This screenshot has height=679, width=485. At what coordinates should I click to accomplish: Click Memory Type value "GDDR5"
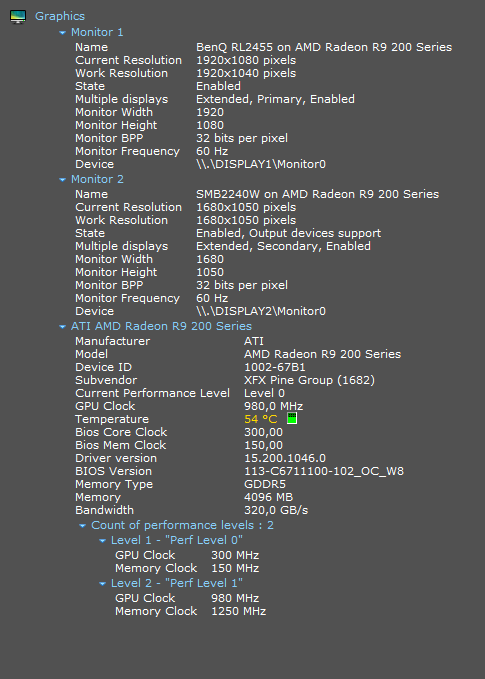[x=265, y=484]
